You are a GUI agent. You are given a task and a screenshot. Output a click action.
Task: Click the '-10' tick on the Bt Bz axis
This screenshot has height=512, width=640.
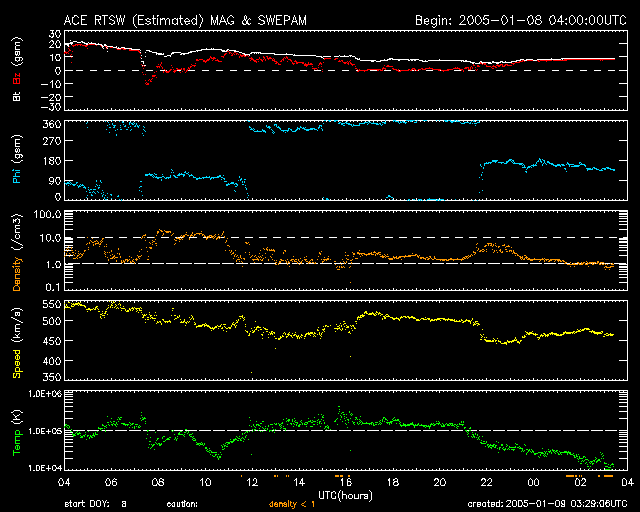coord(52,84)
